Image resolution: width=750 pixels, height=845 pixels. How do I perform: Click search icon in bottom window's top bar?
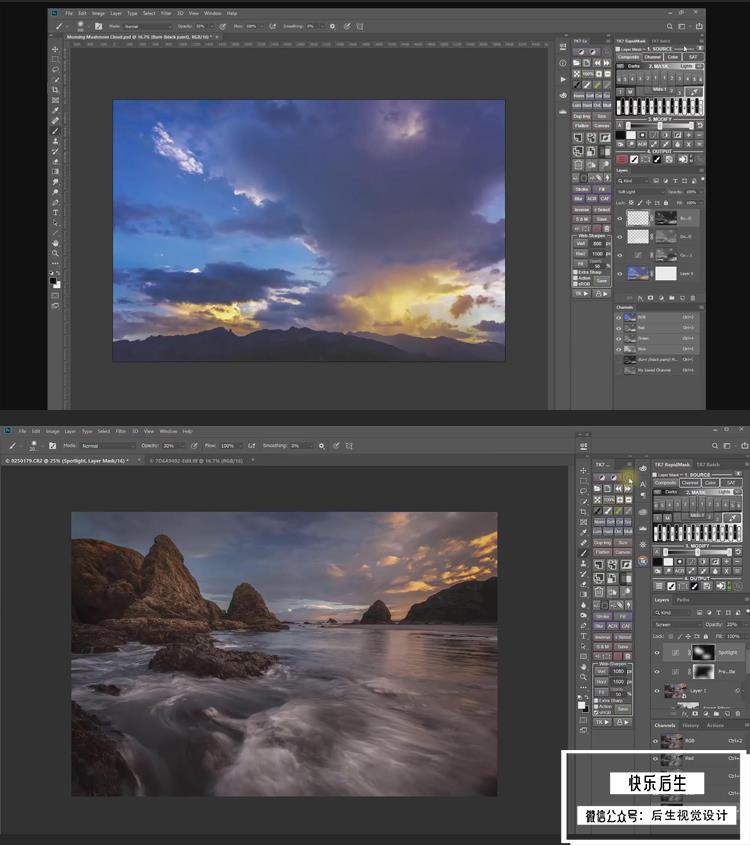click(715, 446)
